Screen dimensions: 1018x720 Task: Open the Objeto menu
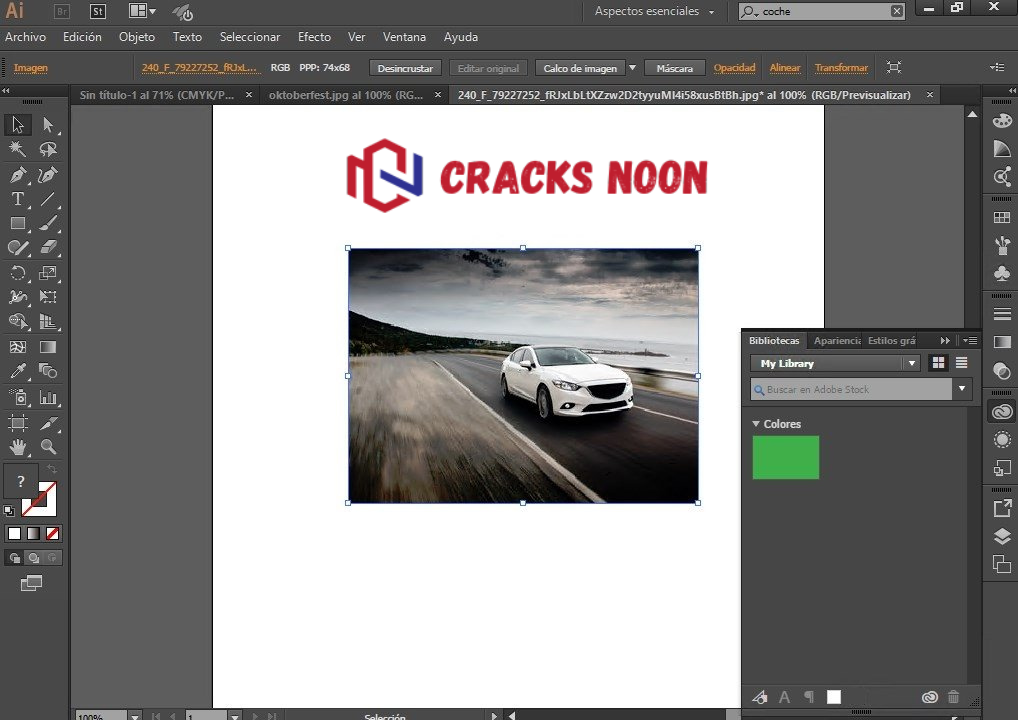(137, 37)
